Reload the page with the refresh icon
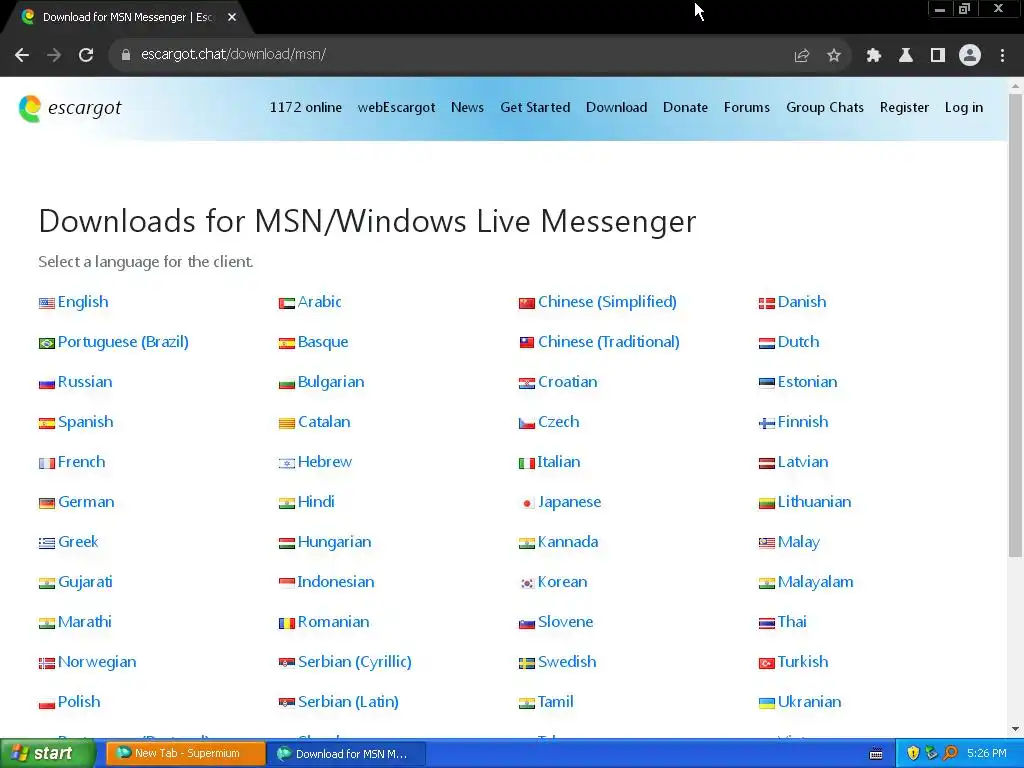1024x768 pixels. pyautogui.click(x=86, y=55)
